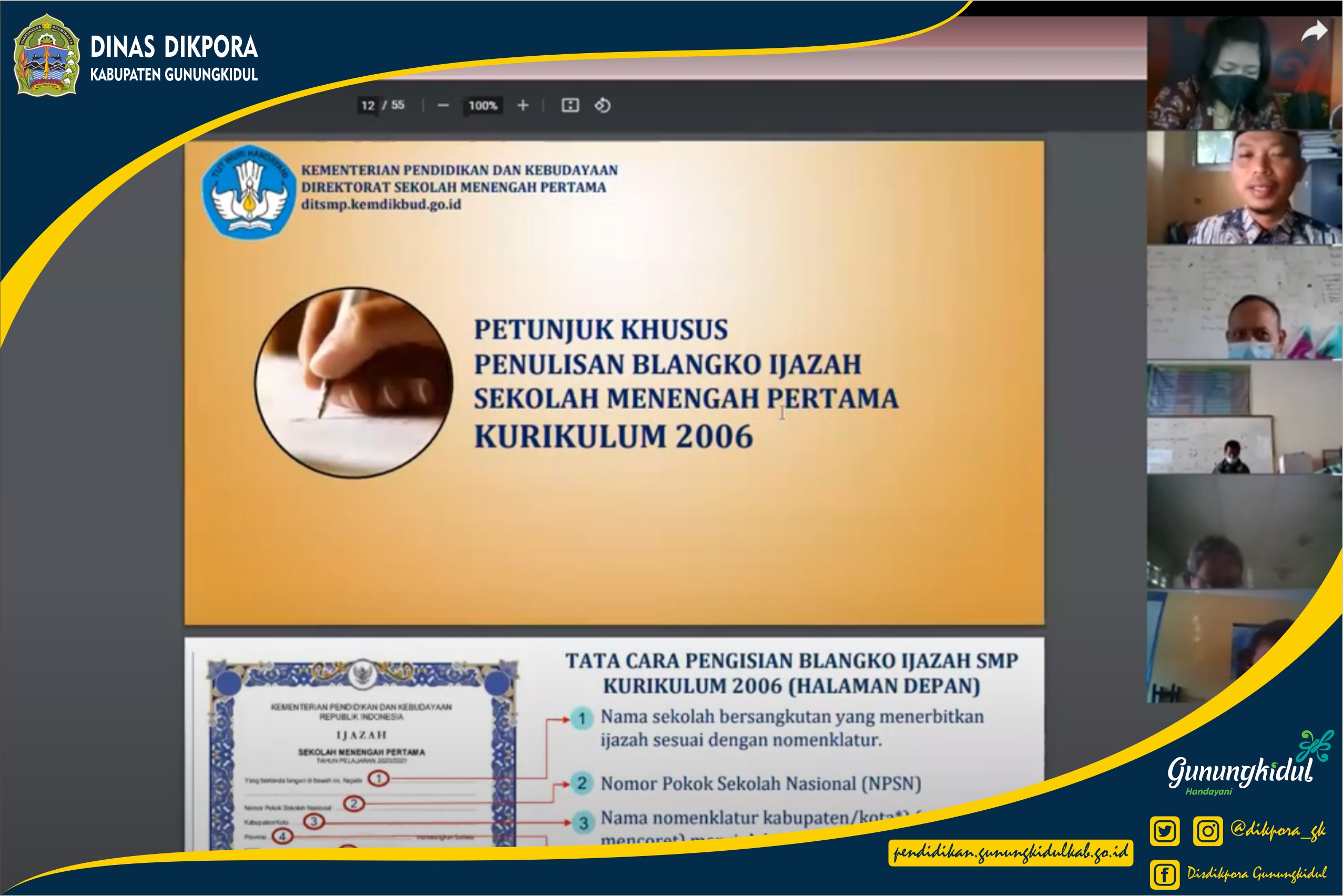Click the Gunungkidul regency crest logo
The width and height of the screenshot is (1343, 896).
pos(47,56)
